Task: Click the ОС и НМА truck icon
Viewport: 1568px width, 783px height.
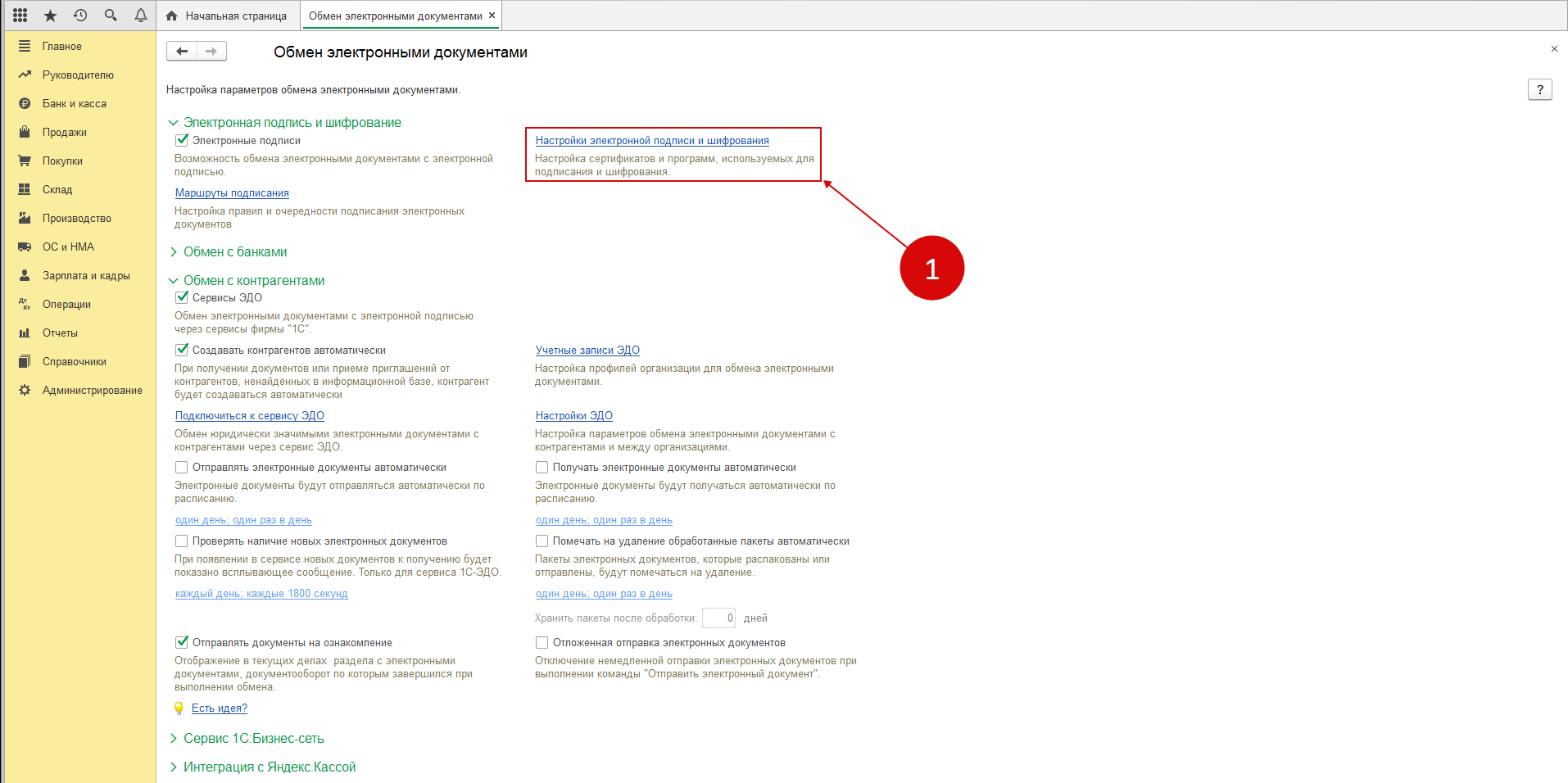Action: click(x=25, y=247)
